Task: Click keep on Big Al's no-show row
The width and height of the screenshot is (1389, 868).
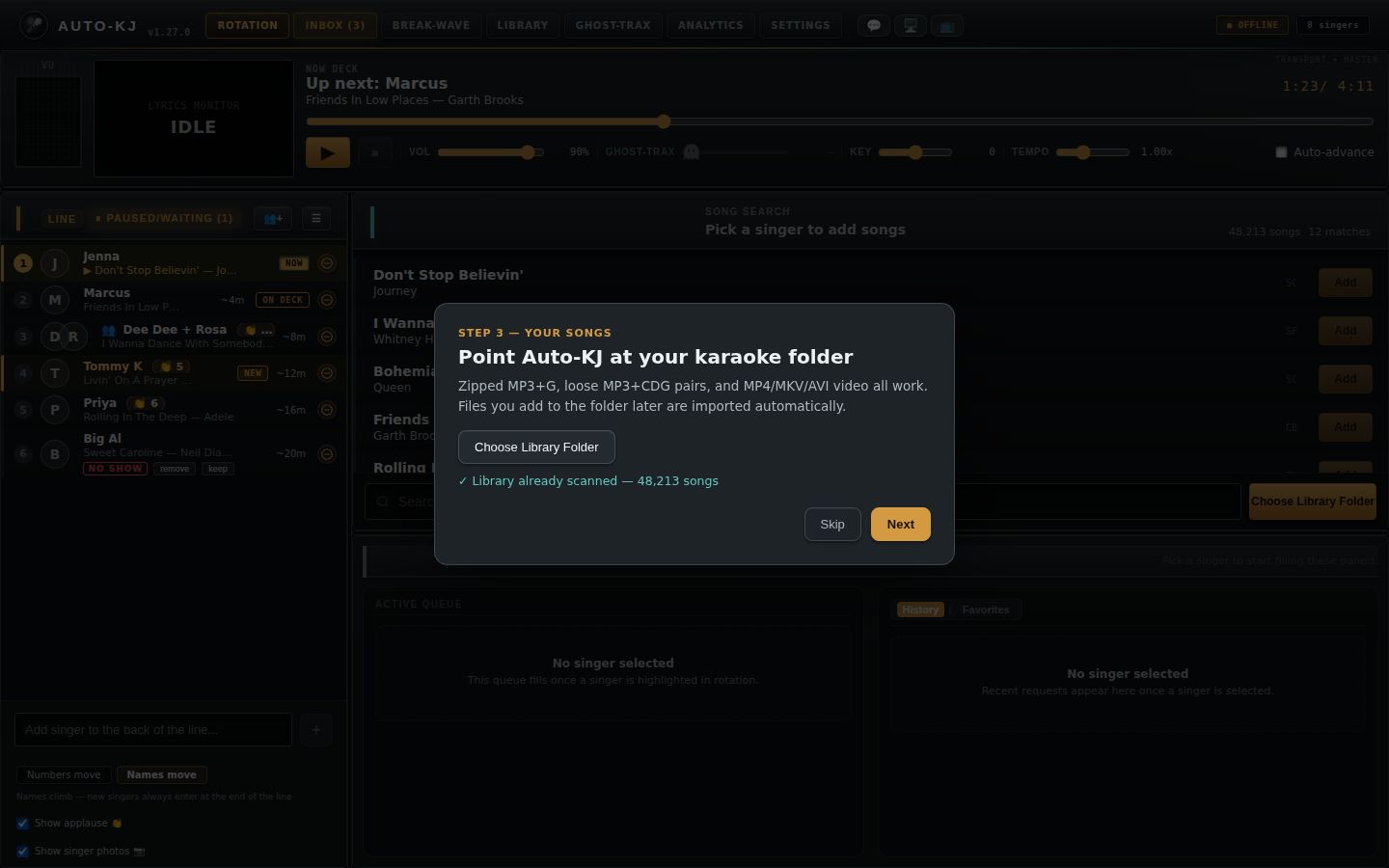Action: (x=218, y=470)
